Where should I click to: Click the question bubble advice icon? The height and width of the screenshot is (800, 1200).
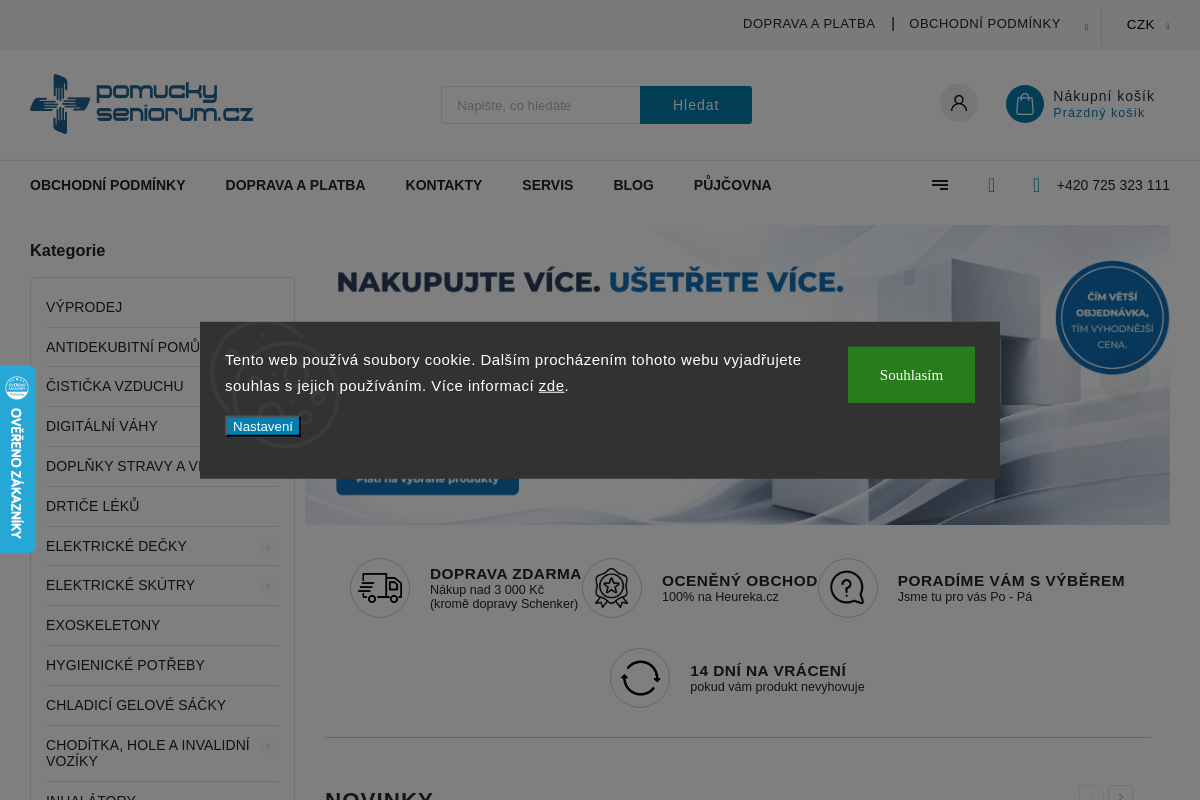point(848,588)
